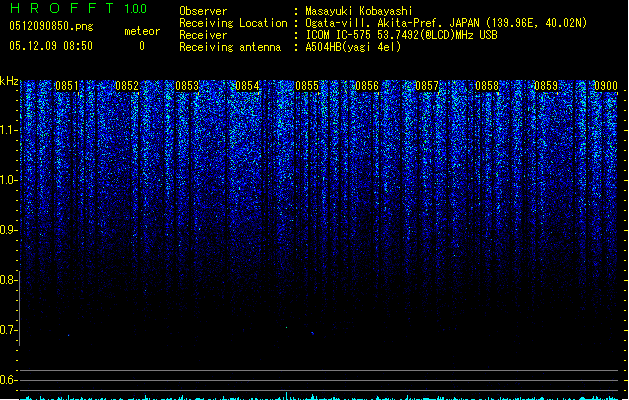Click the 0.6 kHz axis label

tap(8, 380)
